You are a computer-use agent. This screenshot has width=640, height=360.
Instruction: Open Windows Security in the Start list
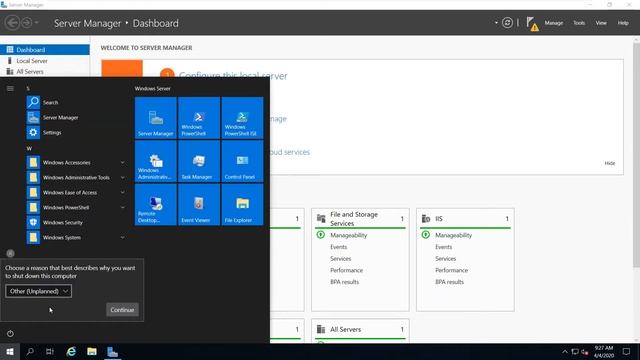pyautogui.click(x=76, y=222)
